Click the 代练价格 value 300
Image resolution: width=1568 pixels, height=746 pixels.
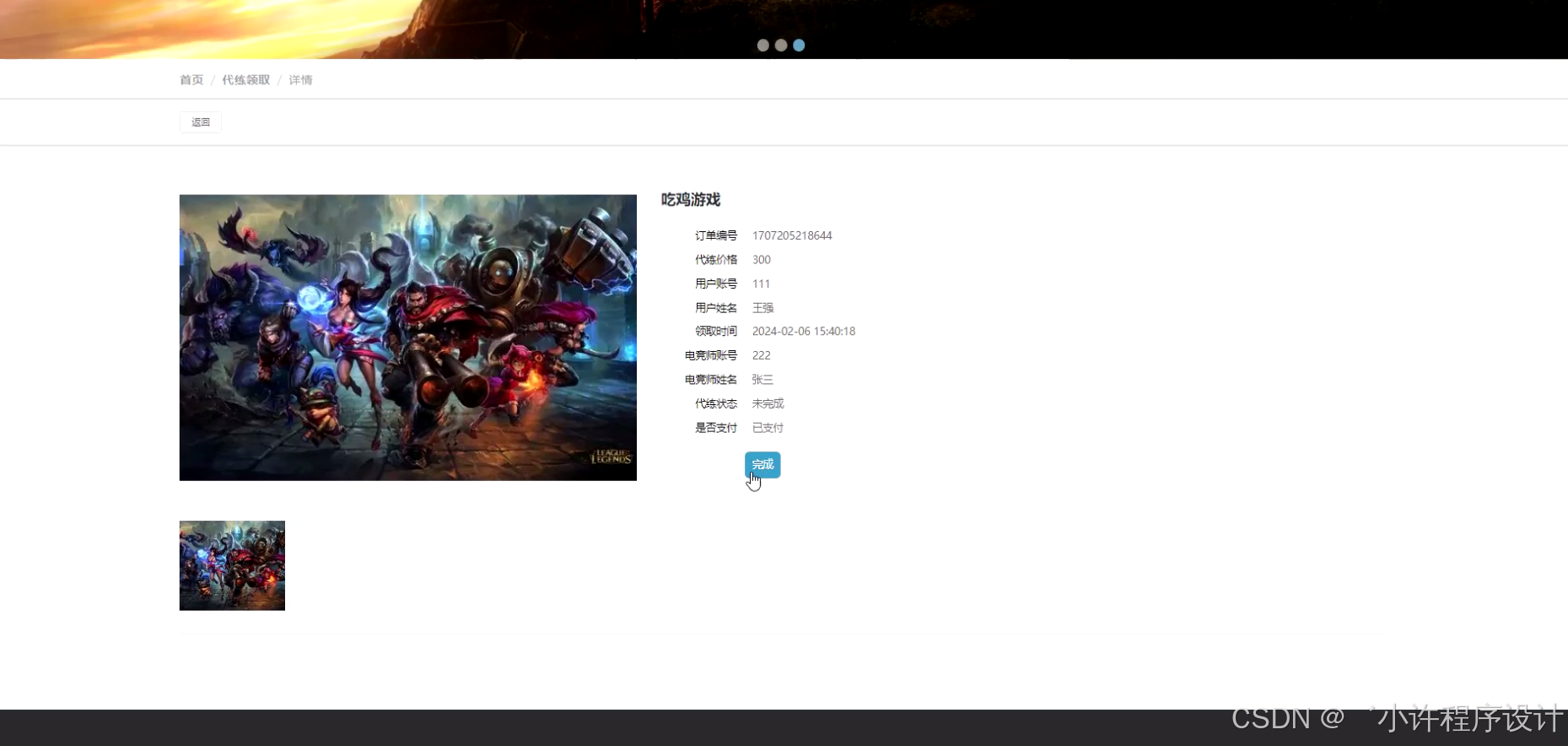(x=762, y=260)
